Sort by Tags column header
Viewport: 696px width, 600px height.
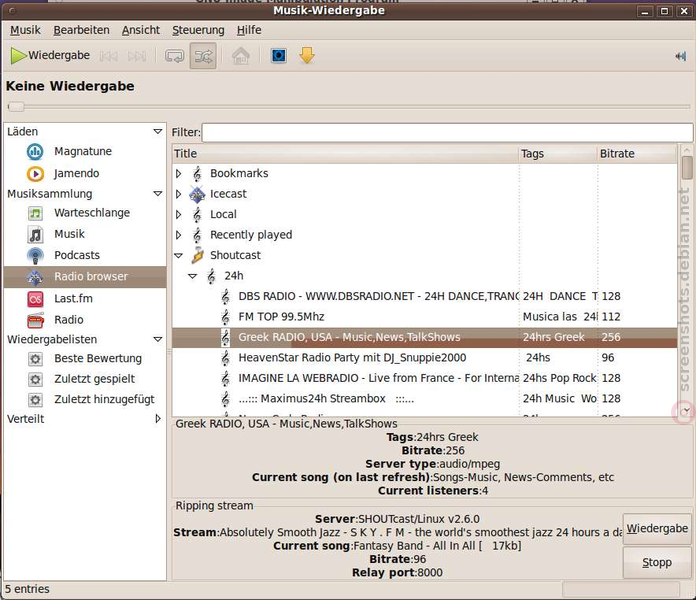(558, 154)
